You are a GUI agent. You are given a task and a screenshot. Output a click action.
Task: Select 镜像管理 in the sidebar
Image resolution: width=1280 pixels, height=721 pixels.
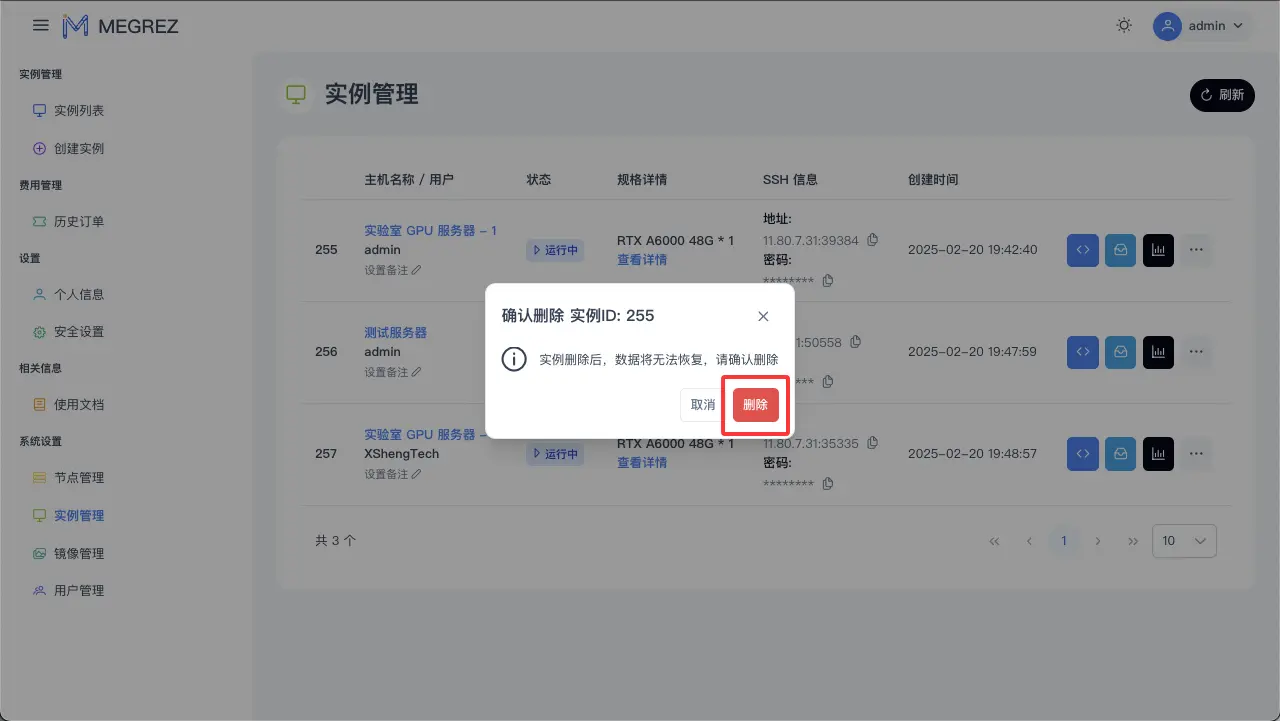point(80,552)
